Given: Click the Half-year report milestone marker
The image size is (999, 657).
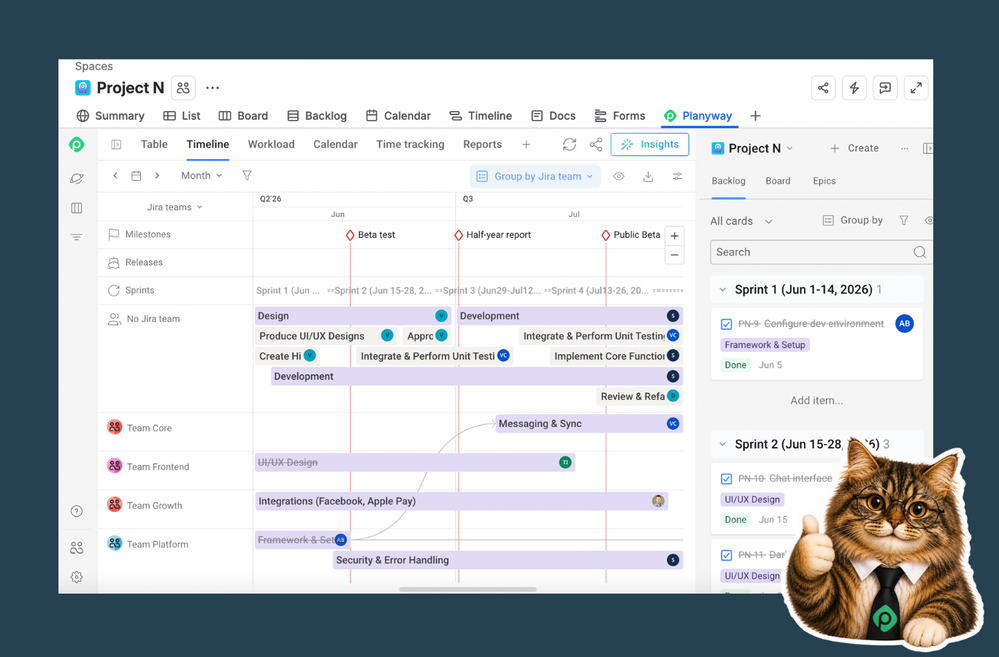Looking at the screenshot, I should (458, 235).
